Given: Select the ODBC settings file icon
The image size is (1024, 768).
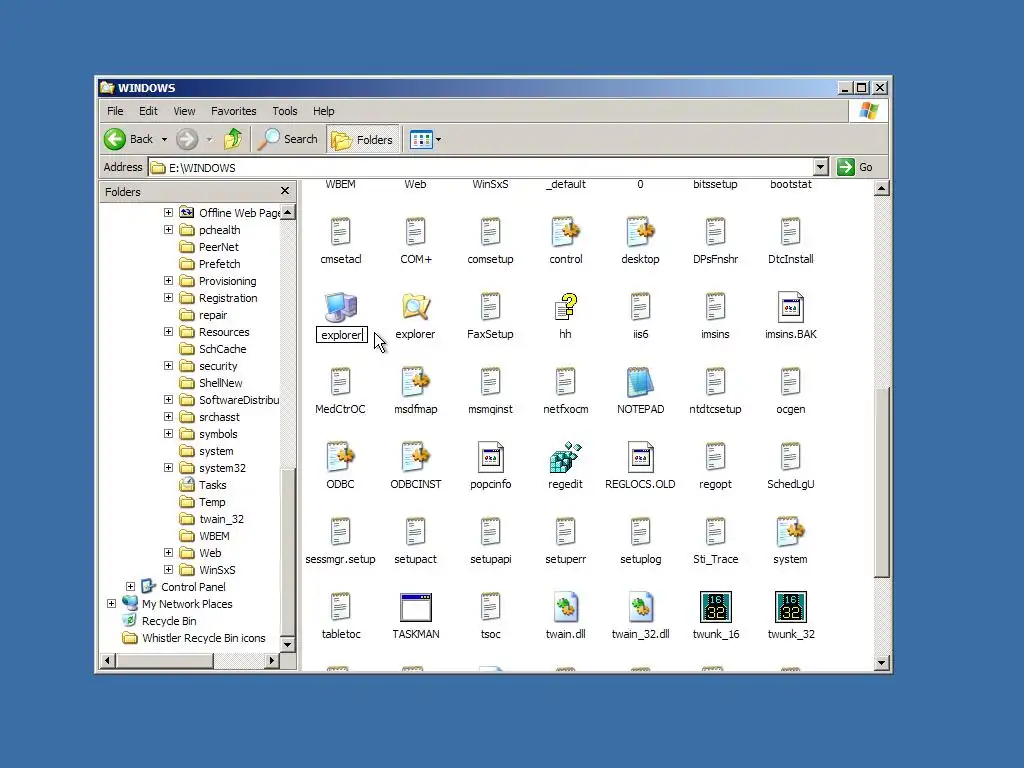Looking at the screenshot, I should tap(340, 457).
